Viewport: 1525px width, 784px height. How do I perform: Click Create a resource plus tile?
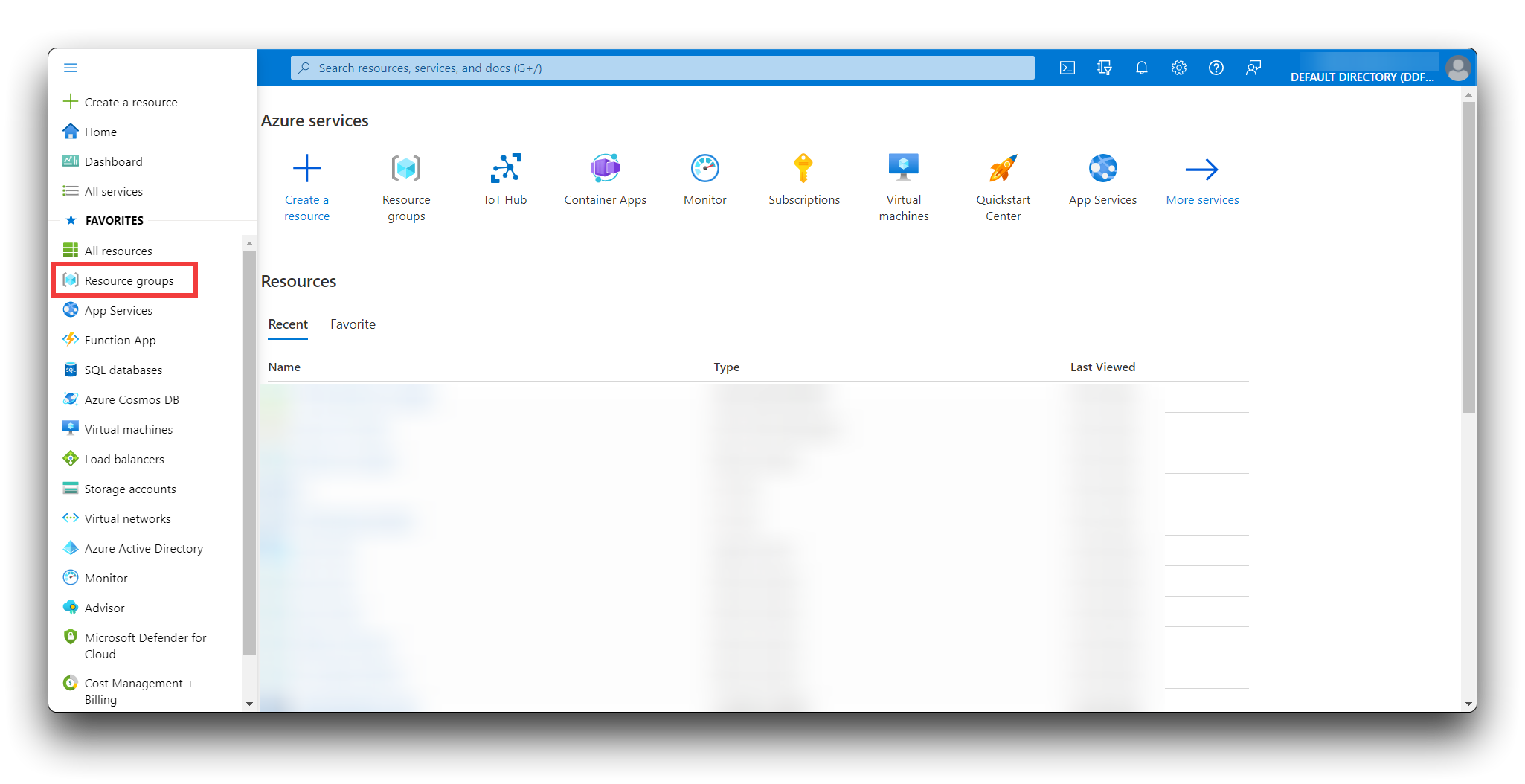tap(306, 187)
